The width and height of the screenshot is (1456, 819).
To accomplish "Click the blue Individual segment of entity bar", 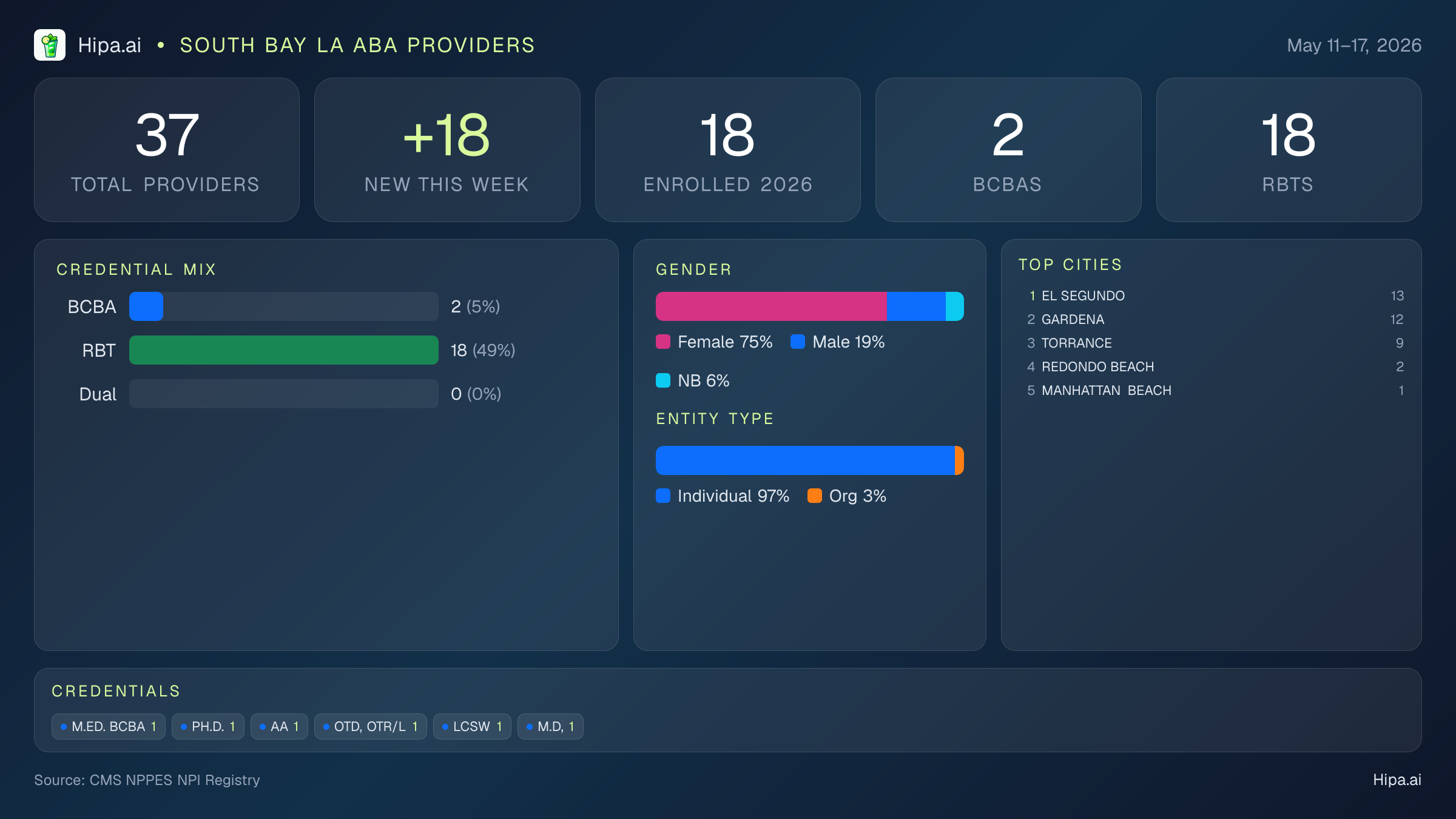I will pyautogui.click(x=805, y=460).
